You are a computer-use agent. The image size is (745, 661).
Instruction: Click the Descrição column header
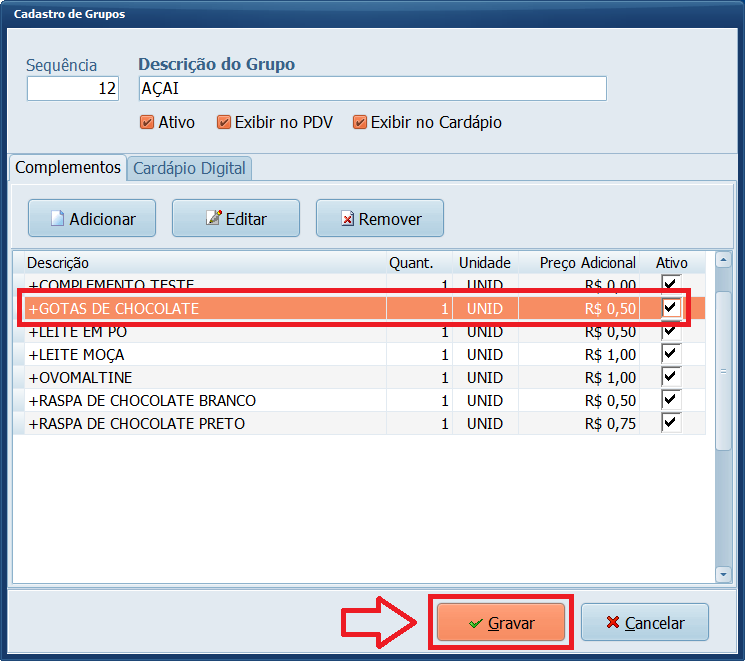pos(200,263)
